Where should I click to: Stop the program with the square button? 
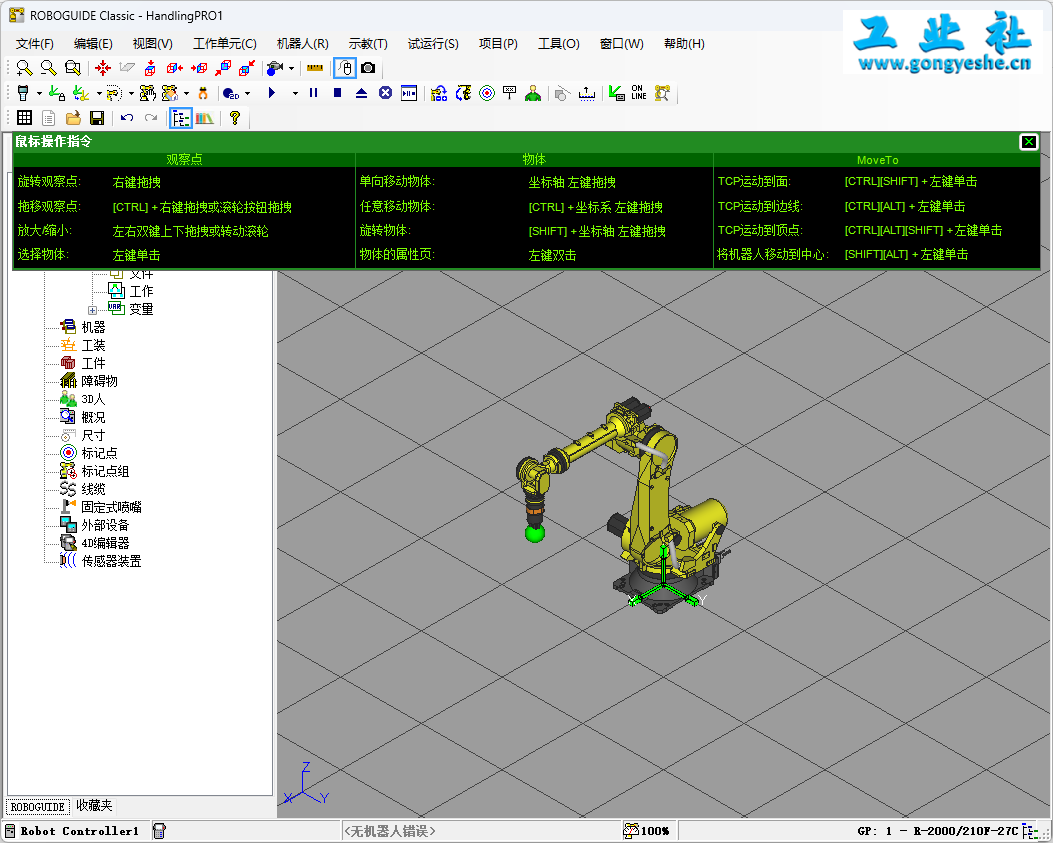point(338,93)
